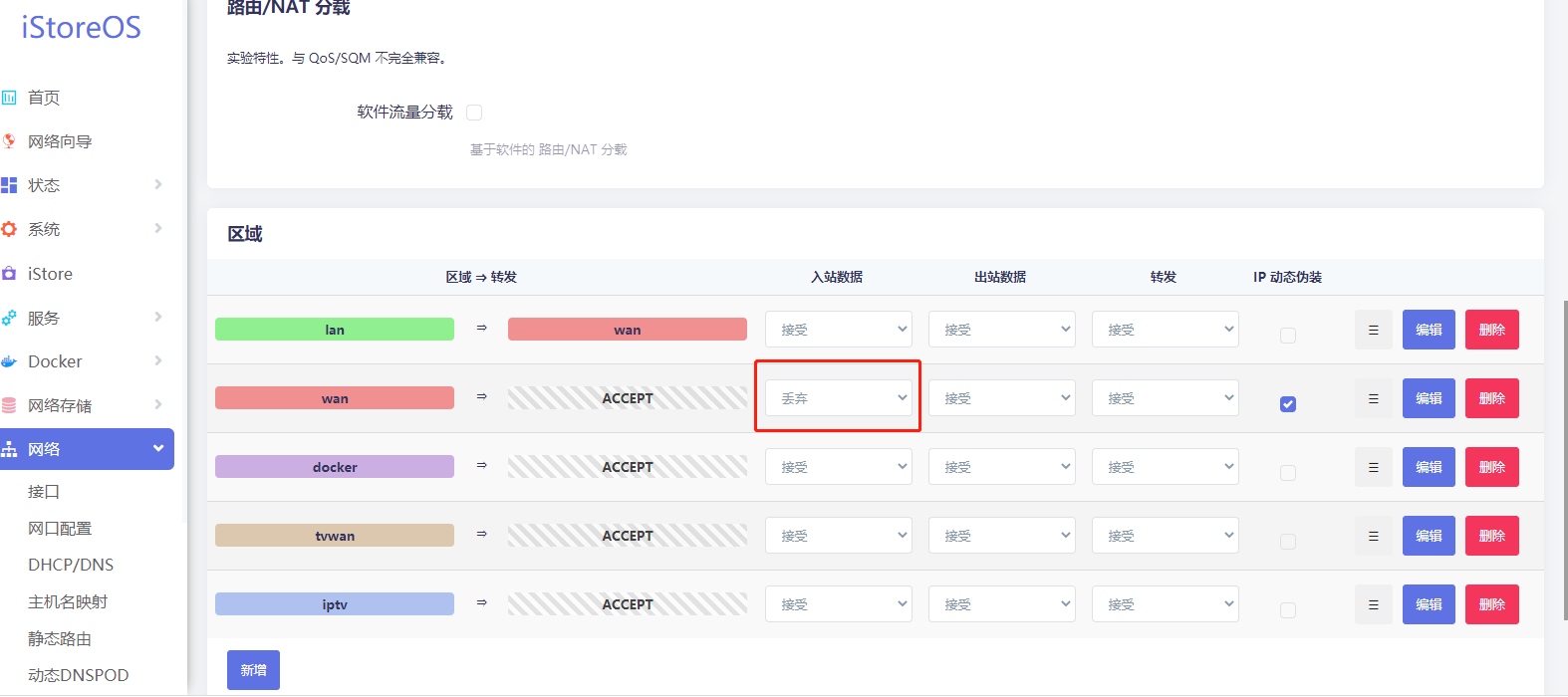This screenshot has width=1568, height=697.
Task: Toggle IP masquerading checkbox for docker zone
Action: click(1288, 473)
